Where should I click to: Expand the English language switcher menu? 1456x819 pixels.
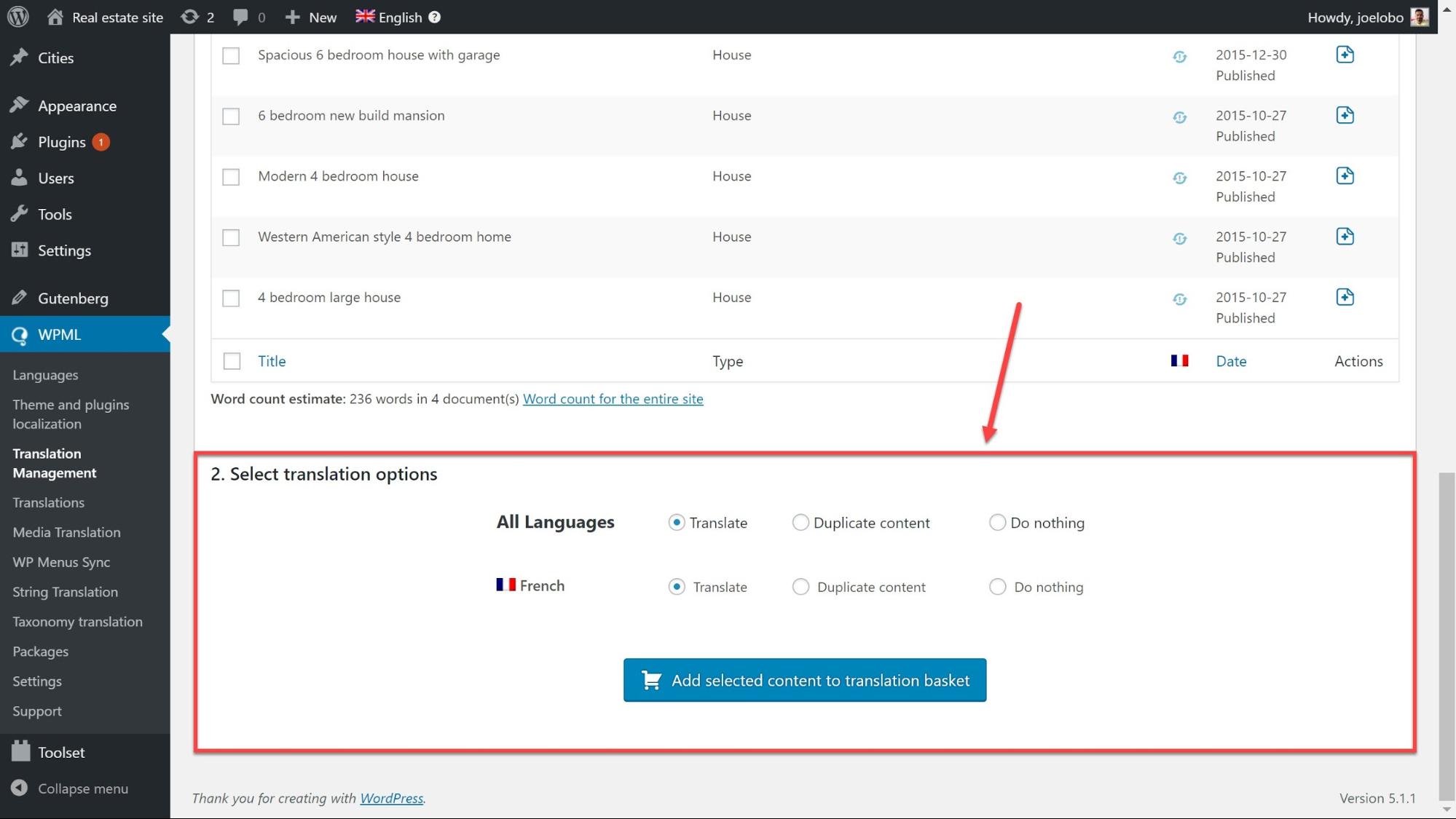click(x=390, y=17)
